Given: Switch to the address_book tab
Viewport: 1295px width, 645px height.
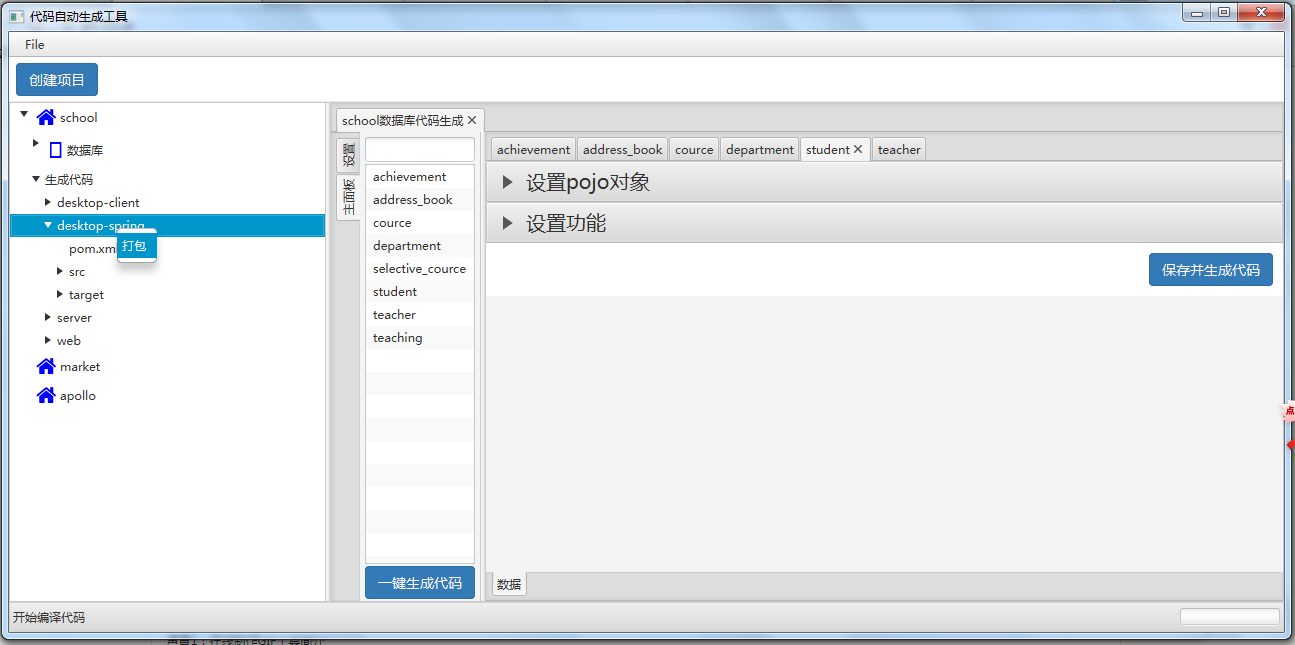Looking at the screenshot, I should pos(623,149).
